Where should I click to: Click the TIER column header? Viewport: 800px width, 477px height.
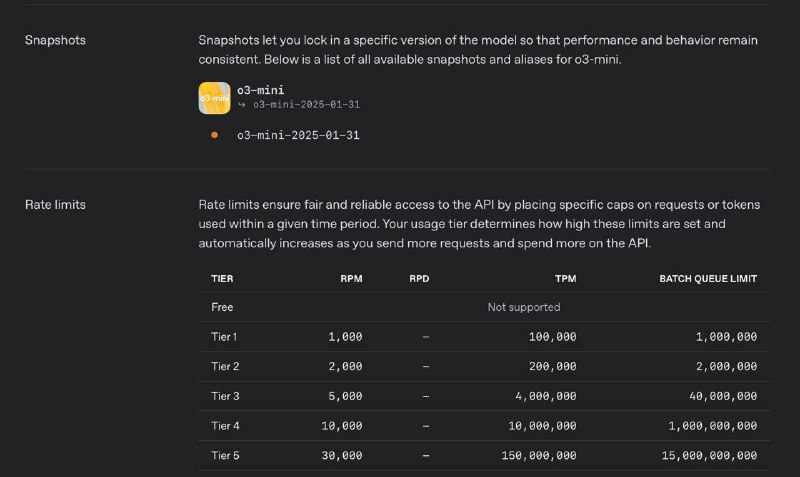coord(222,278)
